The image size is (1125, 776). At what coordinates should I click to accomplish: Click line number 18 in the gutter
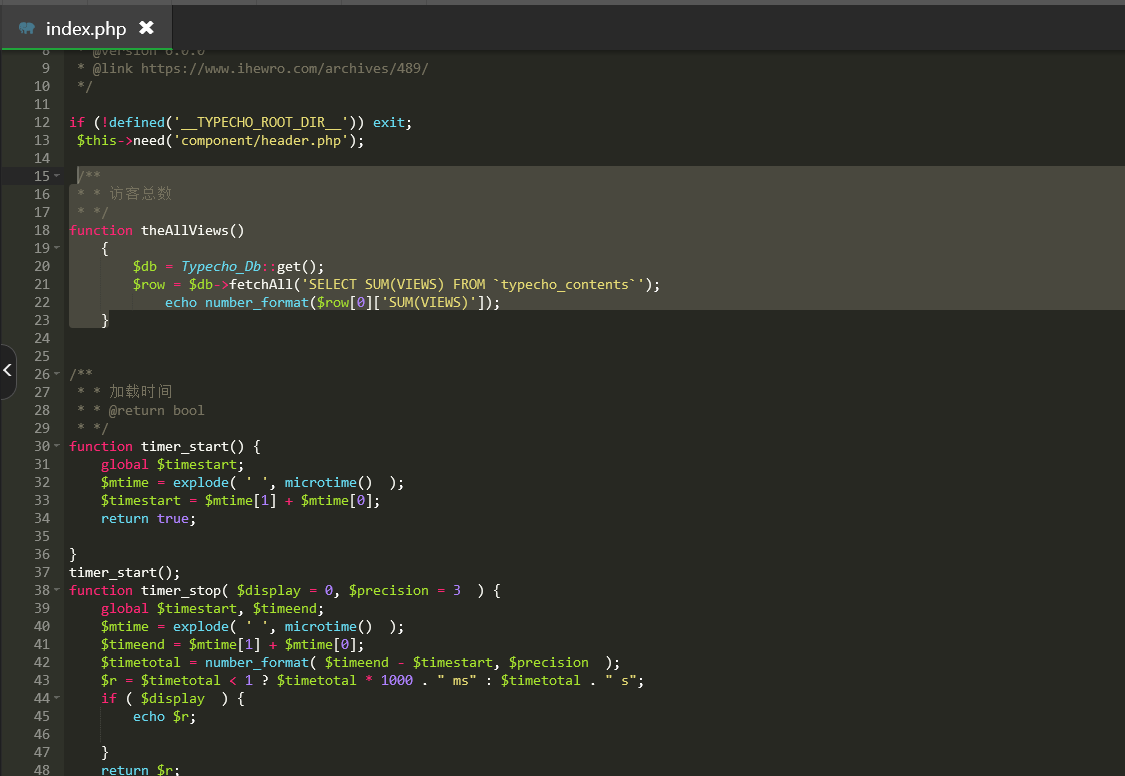tap(42, 230)
